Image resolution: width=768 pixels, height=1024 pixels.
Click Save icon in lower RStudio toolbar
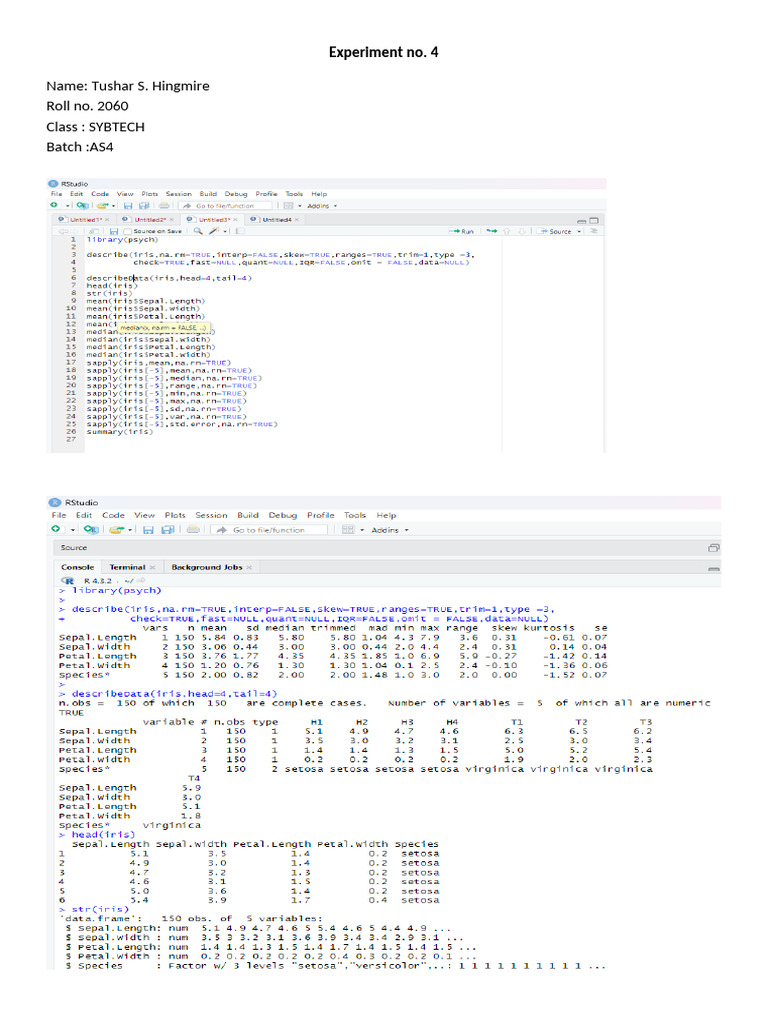point(148,530)
